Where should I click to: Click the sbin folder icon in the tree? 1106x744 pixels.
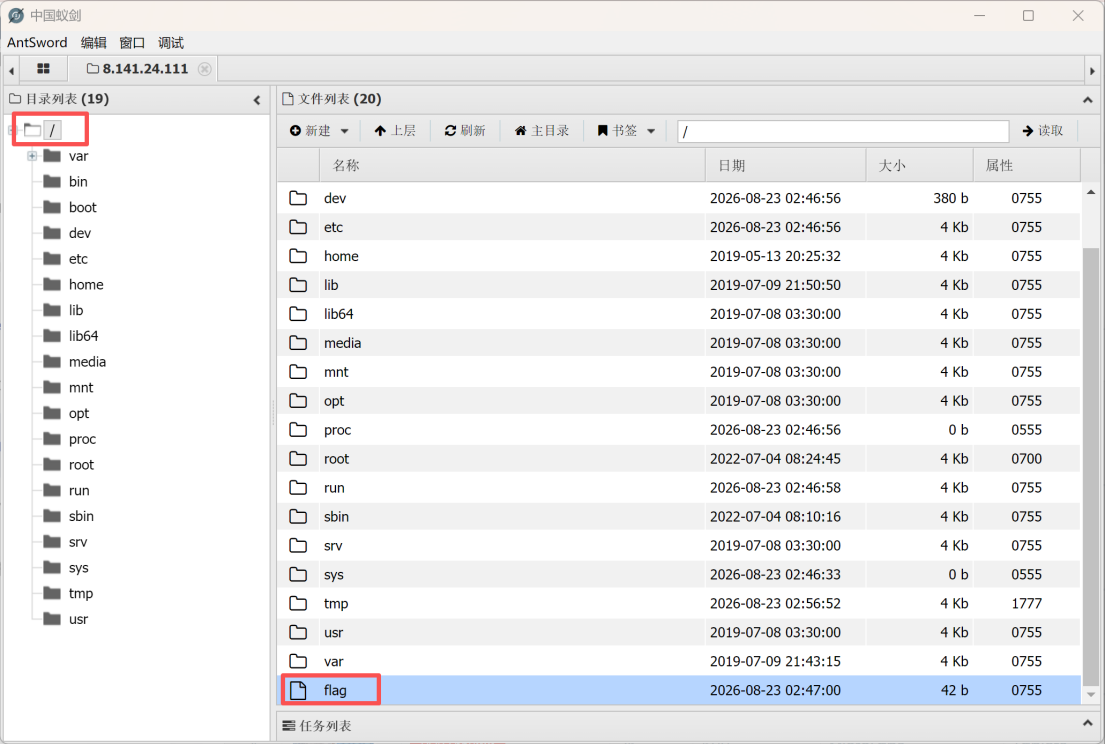tap(51, 516)
